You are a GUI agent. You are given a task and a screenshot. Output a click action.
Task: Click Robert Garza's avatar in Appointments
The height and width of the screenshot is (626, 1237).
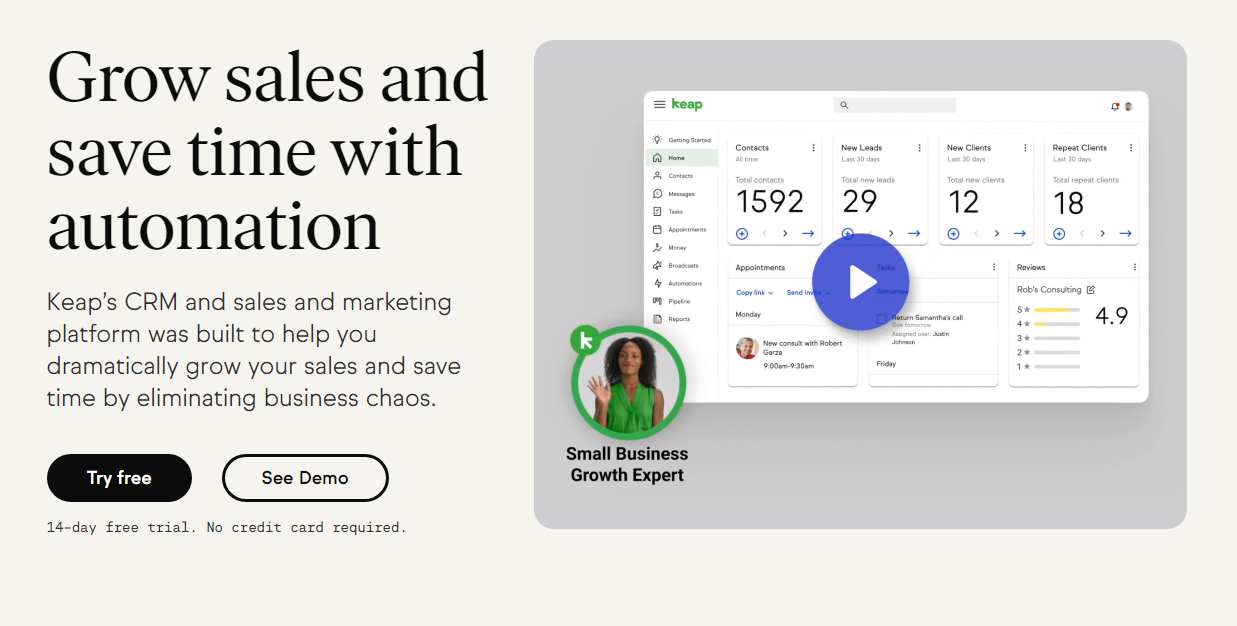click(x=747, y=348)
